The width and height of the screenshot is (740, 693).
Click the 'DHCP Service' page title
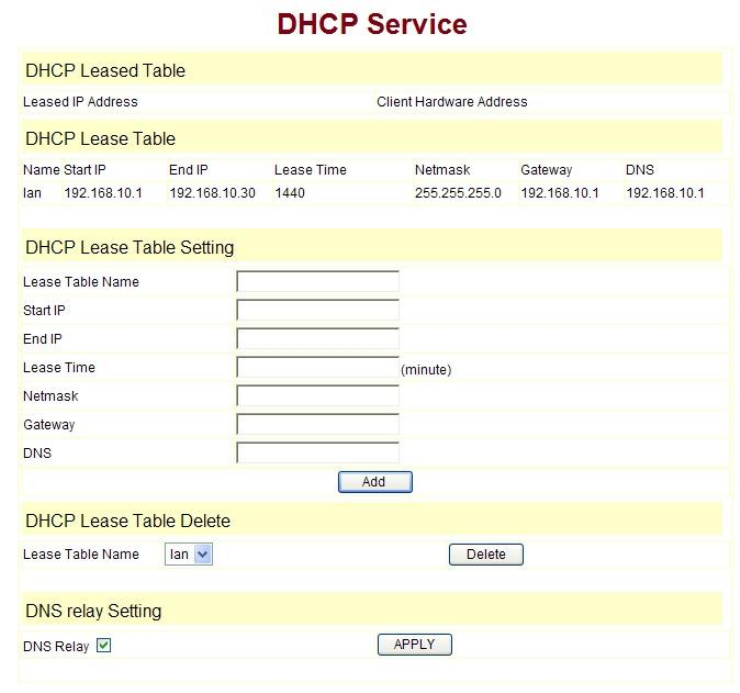pyautogui.click(x=372, y=24)
